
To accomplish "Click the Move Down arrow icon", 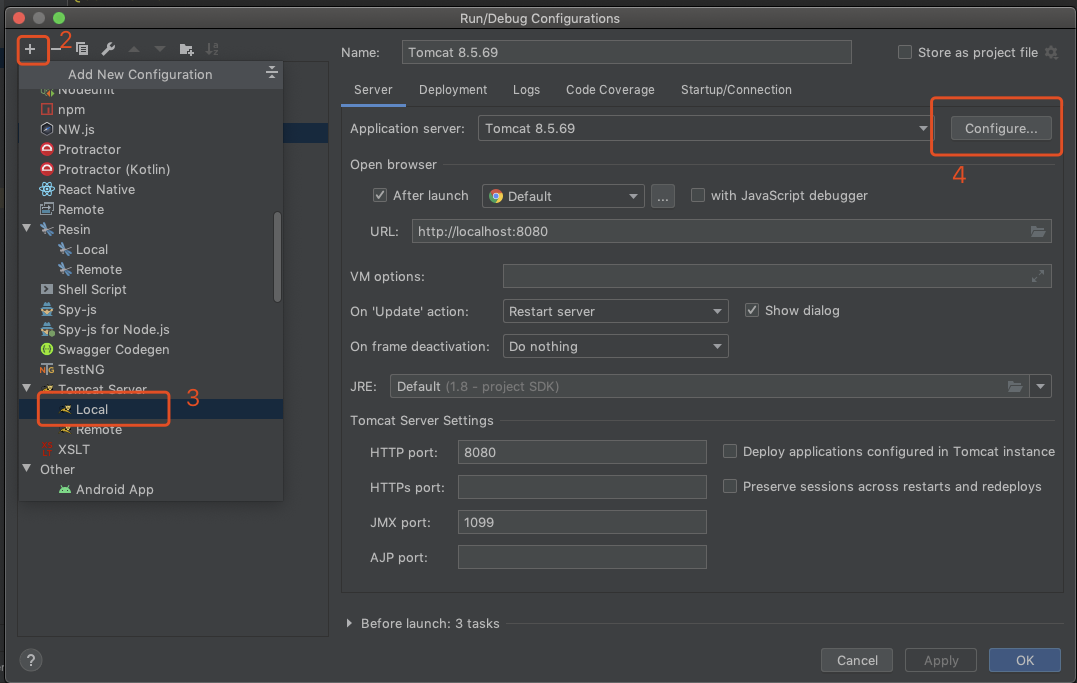I will 159,49.
